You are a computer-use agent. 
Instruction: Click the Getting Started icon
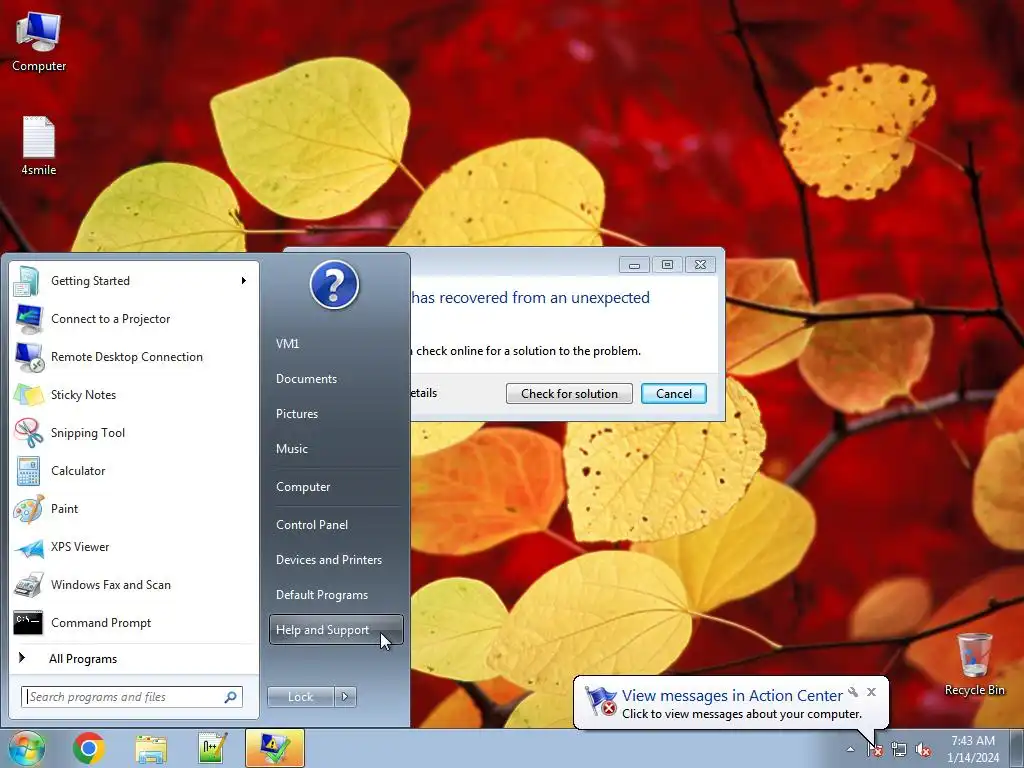tap(27, 281)
